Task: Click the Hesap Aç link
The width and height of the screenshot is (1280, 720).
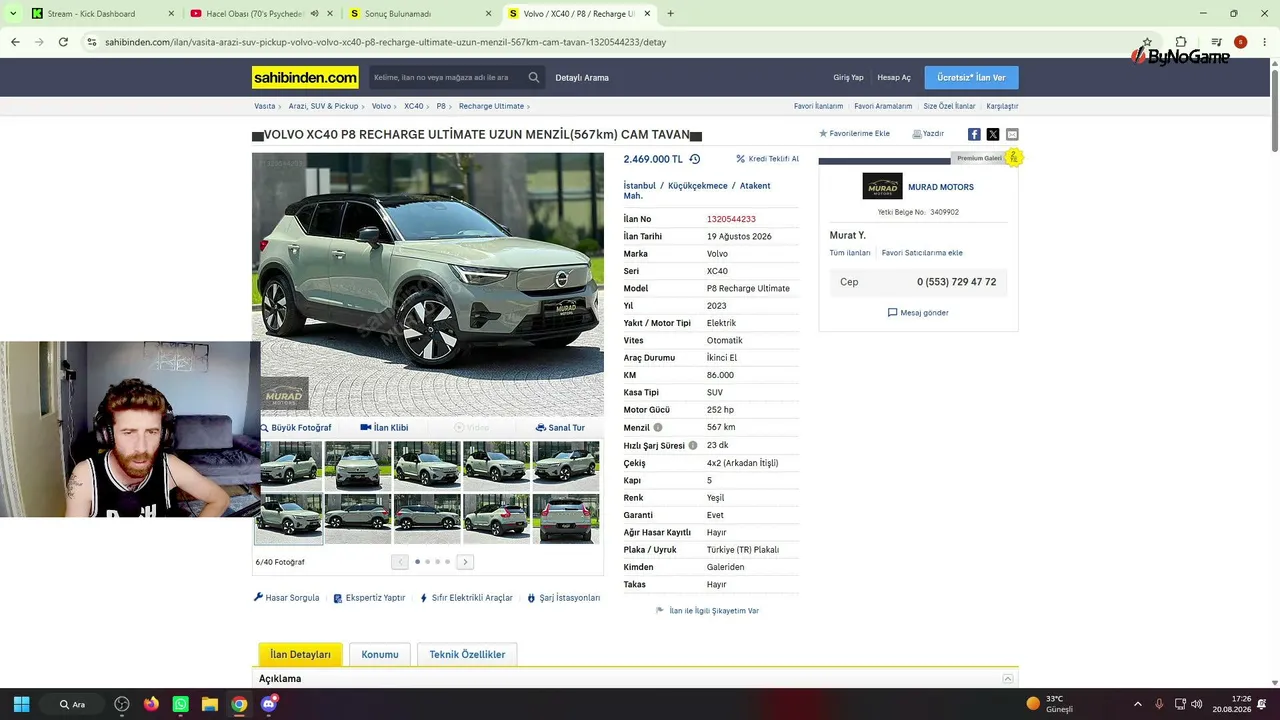Action: point(894,78)
